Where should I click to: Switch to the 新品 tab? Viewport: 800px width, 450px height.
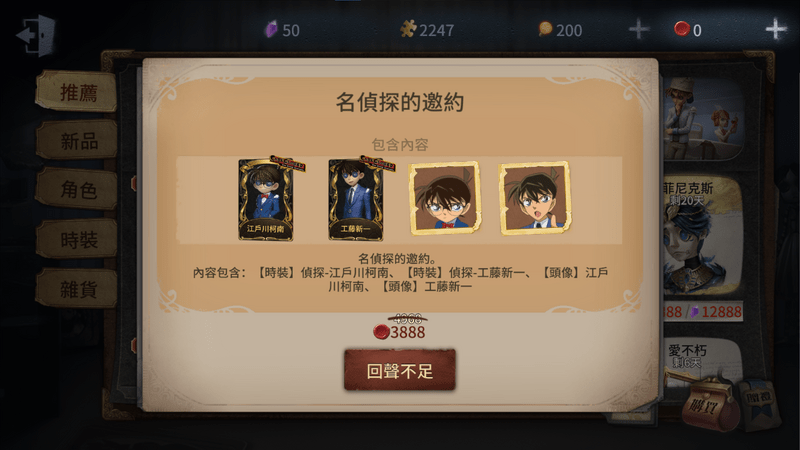point(78,141)
